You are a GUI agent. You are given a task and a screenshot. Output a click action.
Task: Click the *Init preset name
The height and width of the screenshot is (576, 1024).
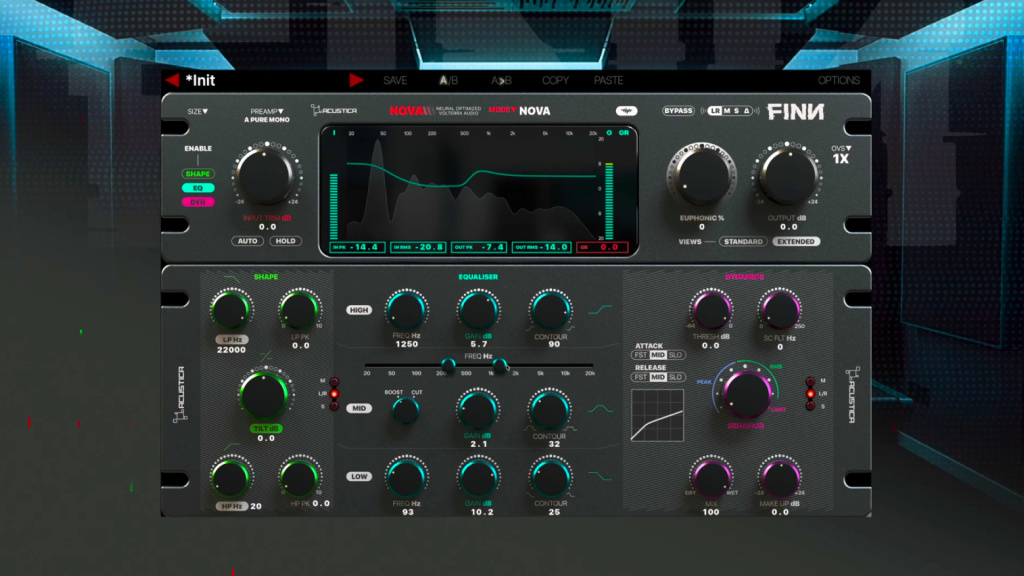(200, 80)
